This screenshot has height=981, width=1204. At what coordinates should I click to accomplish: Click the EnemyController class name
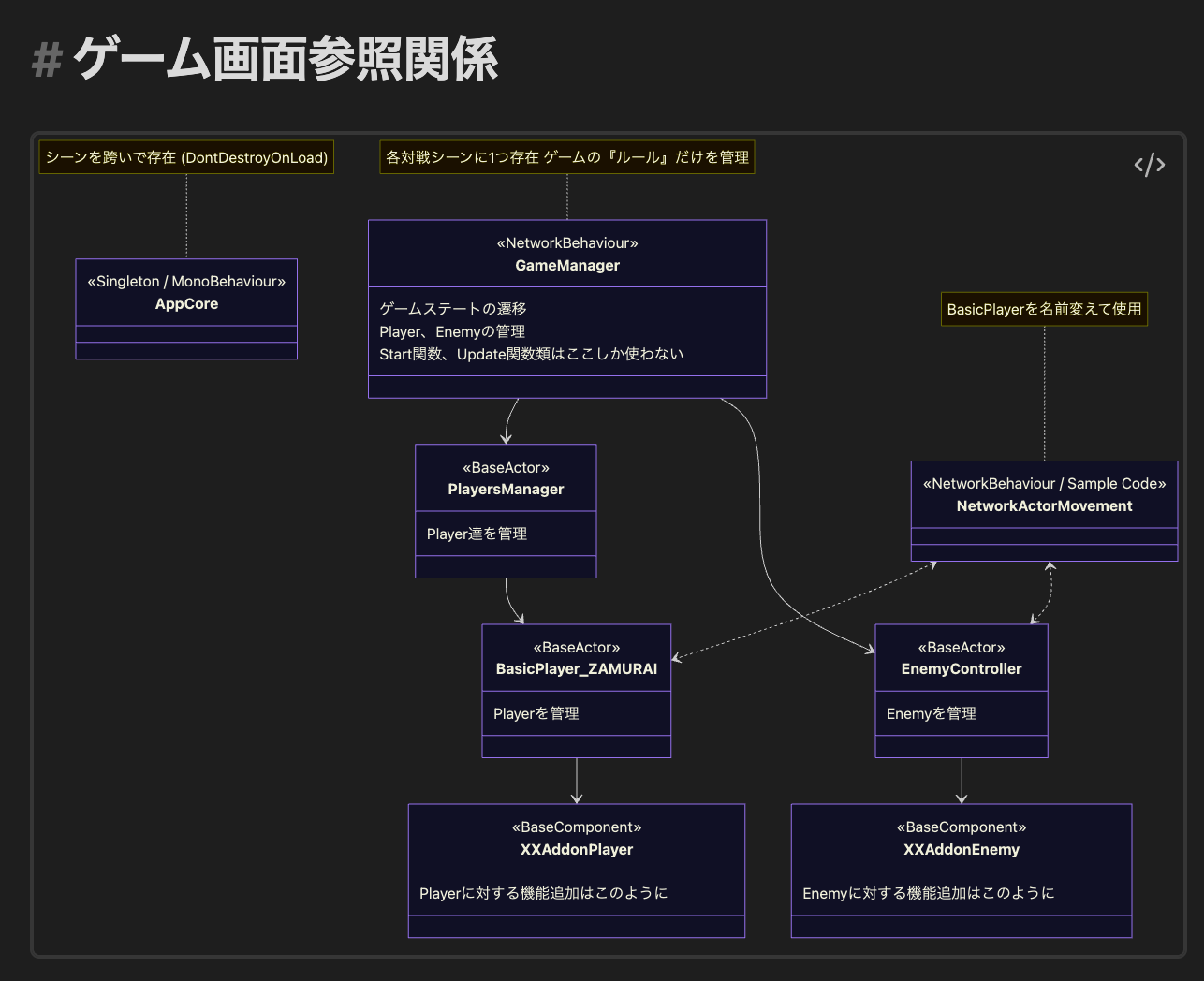(961, 669)
